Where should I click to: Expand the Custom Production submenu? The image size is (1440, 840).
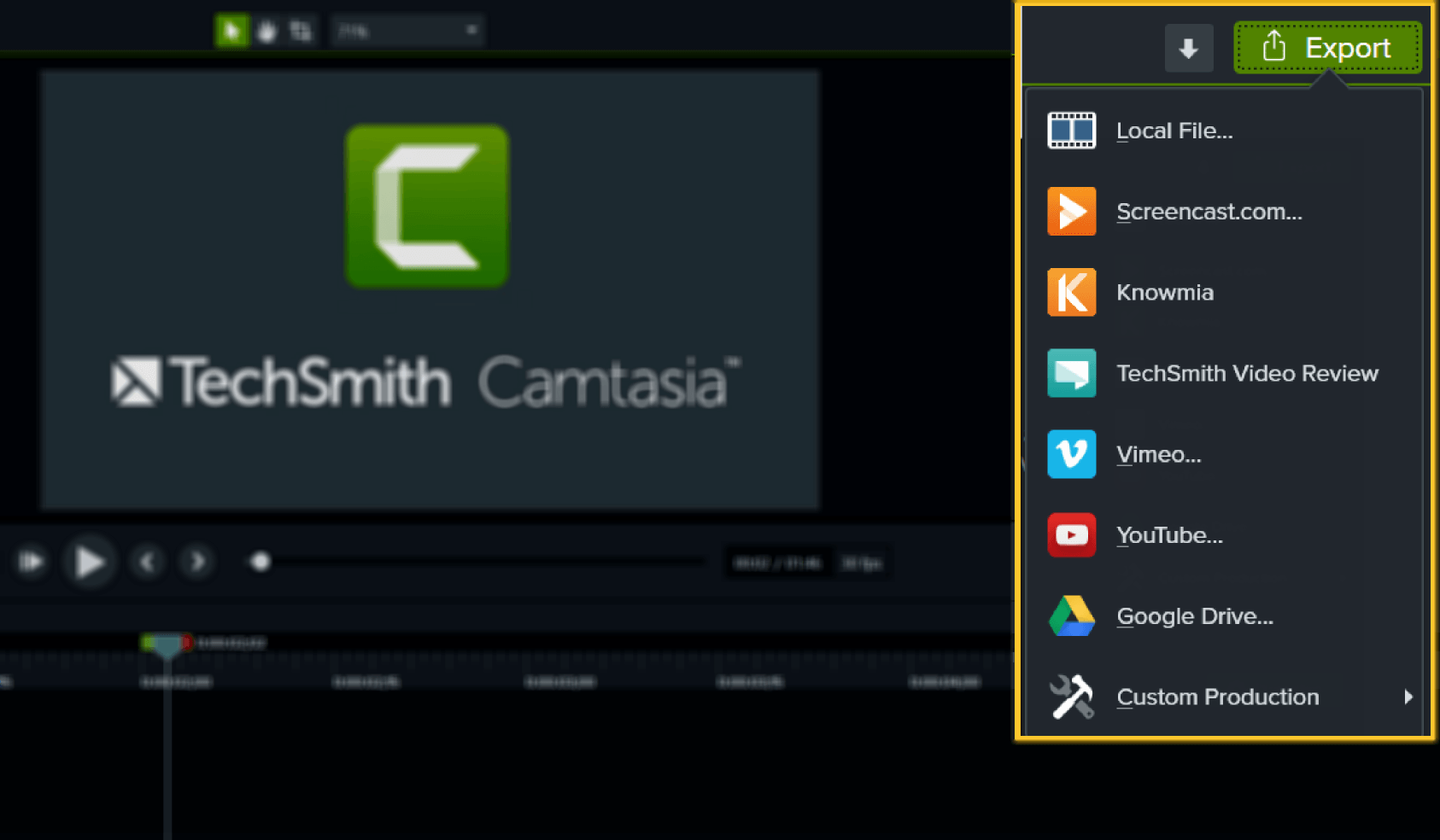pyautogui.click(x=1408, y=697)
